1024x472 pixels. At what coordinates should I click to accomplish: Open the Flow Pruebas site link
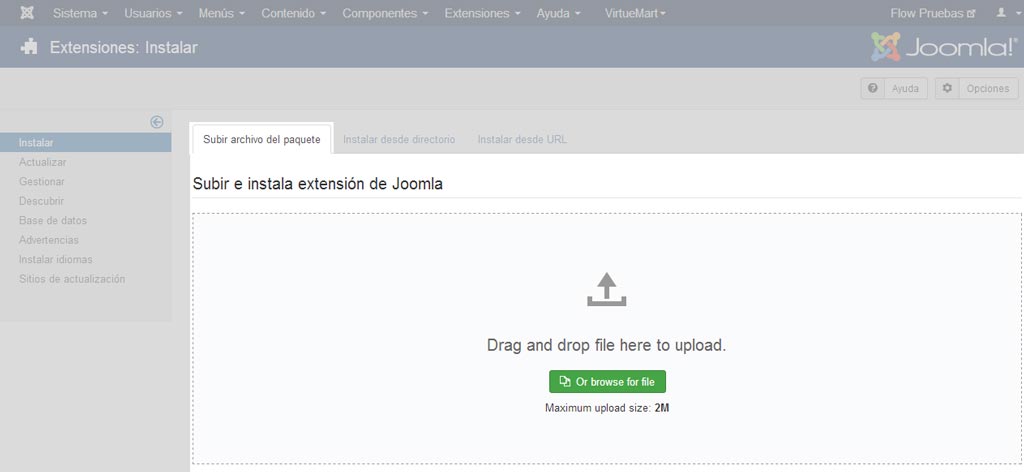click(x=933, y=13)
